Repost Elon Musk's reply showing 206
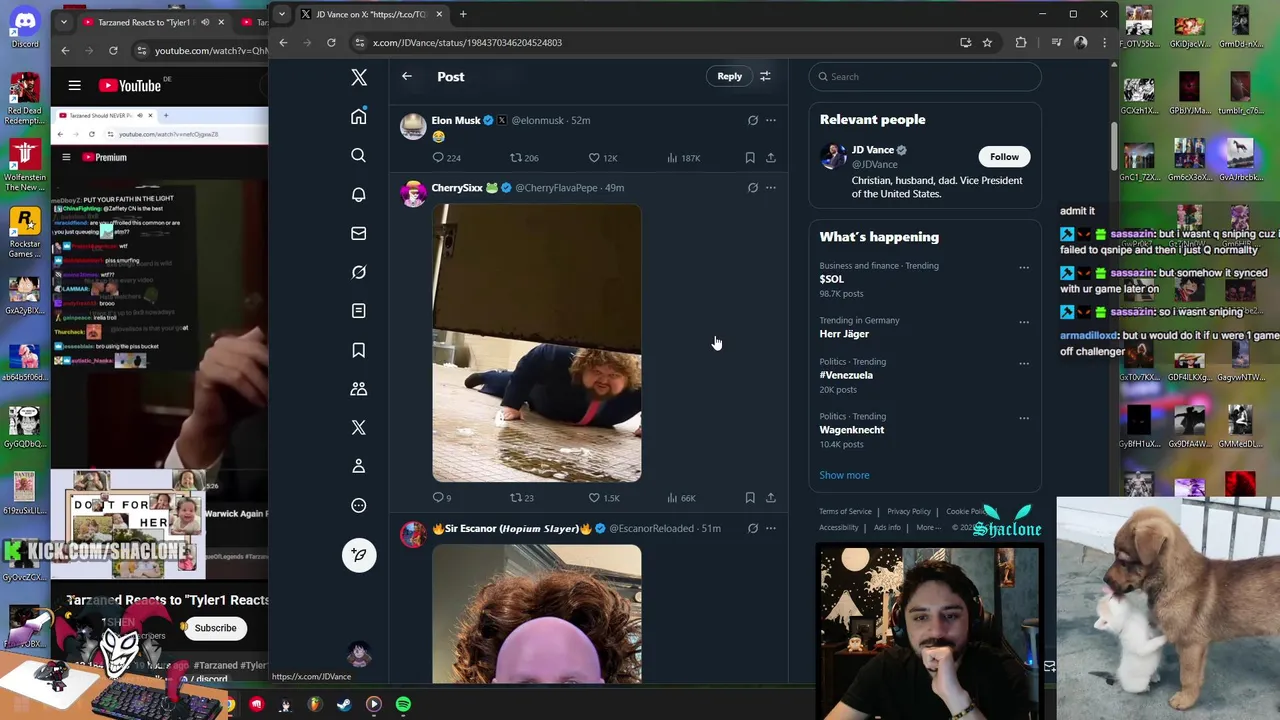The image size is (1280, 720). (524, 158)
